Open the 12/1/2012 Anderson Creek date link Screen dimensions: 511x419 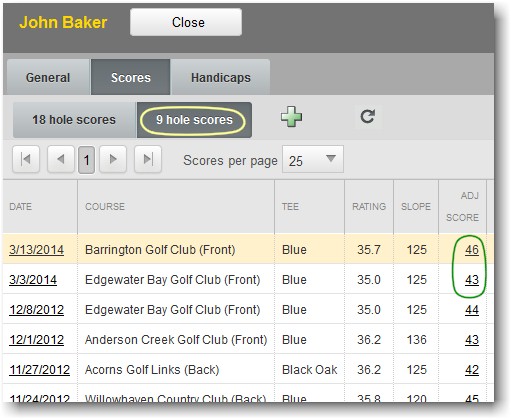point(36,340)
